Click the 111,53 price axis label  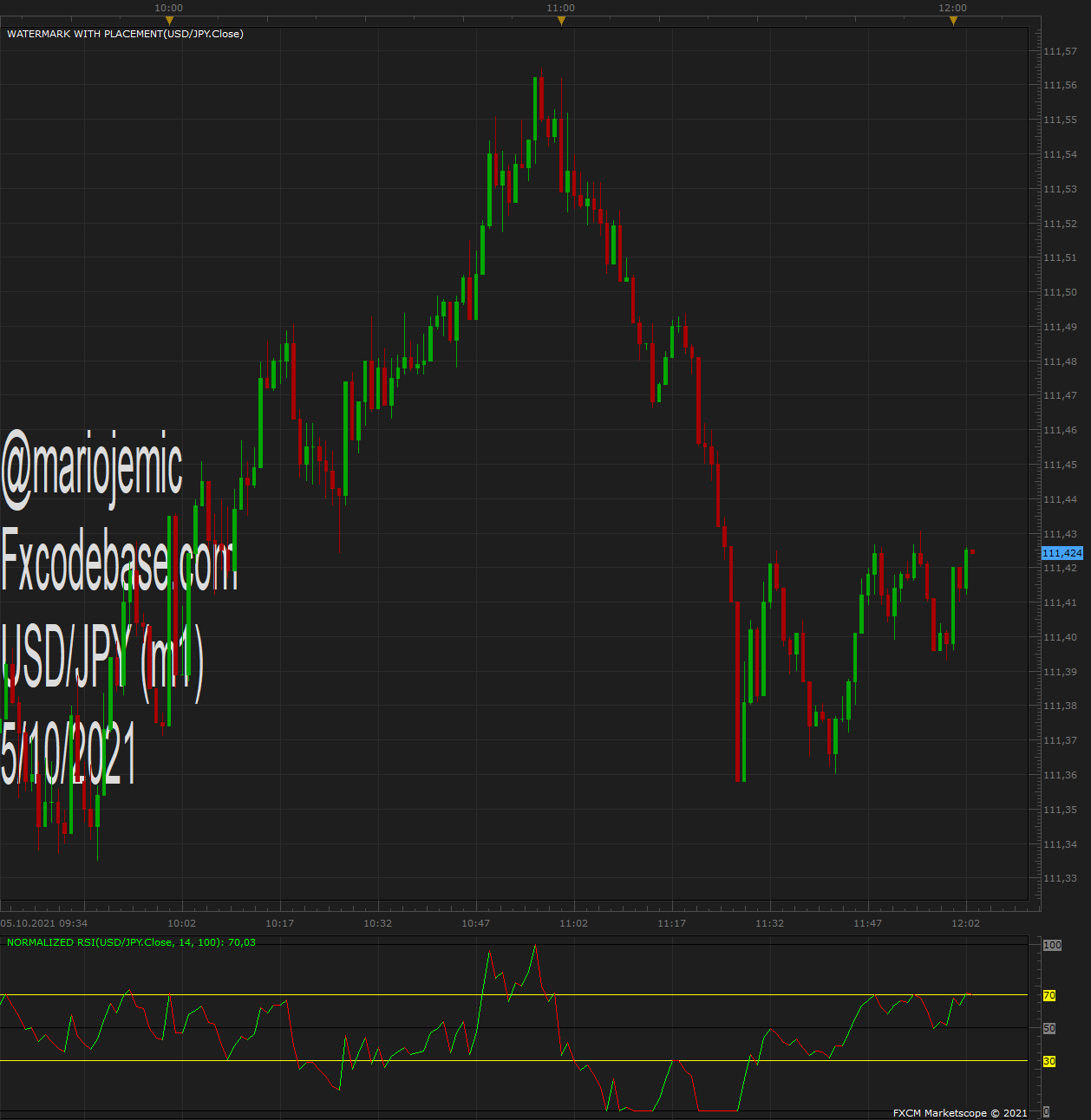point(1060,189)
